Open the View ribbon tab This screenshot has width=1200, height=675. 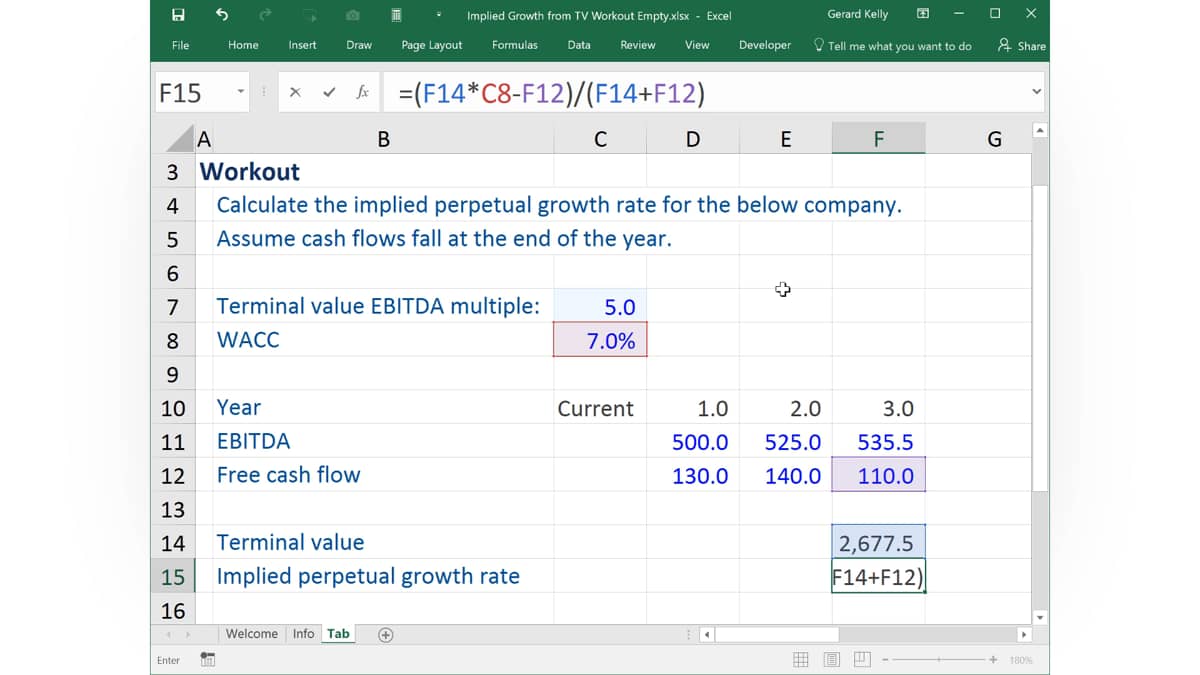tap(697, 45)
